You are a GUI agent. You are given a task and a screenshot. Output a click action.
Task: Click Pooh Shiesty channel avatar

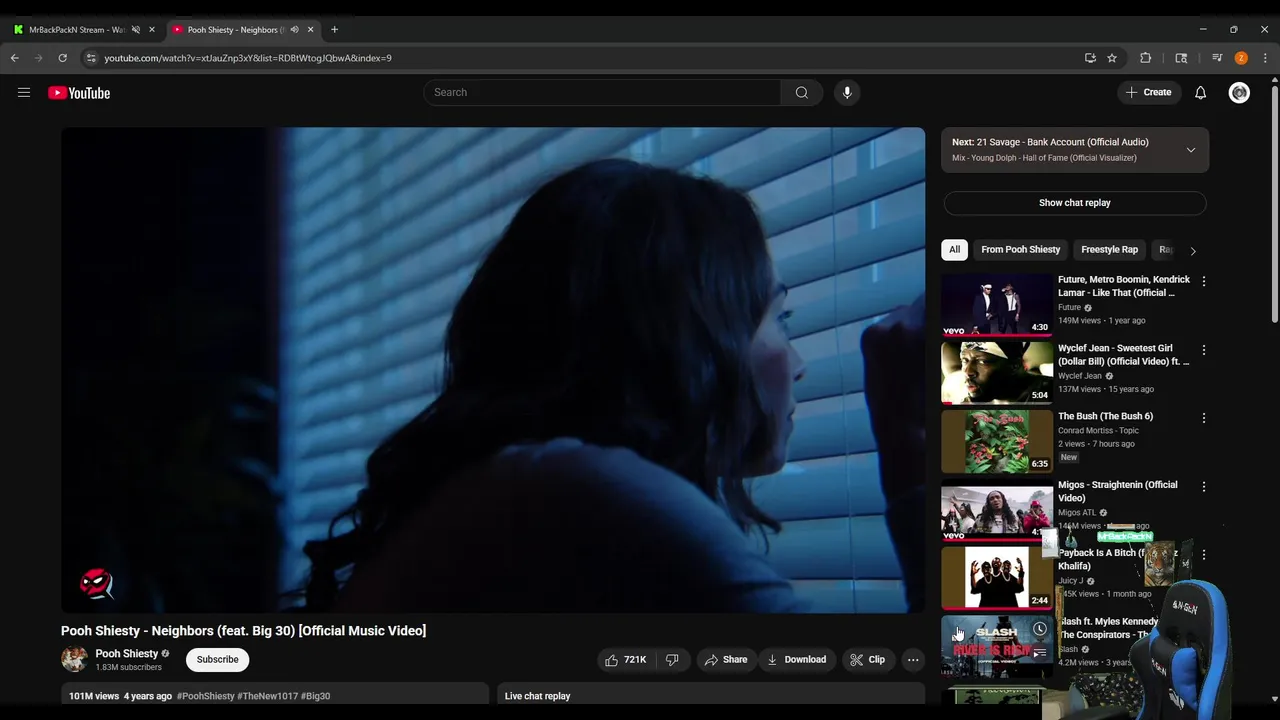point(74,660)
